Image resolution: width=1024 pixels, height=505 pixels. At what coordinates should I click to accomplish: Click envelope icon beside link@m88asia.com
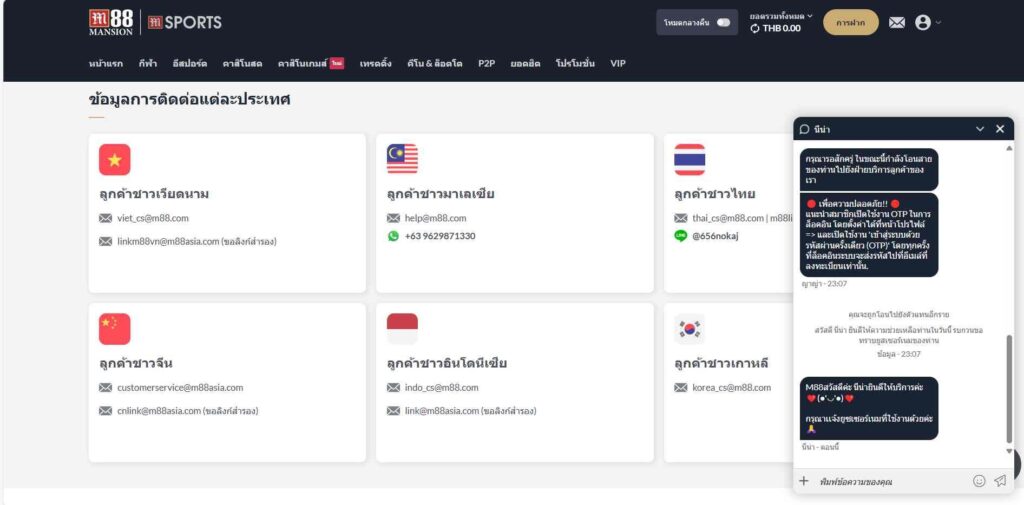click(393, 411)
